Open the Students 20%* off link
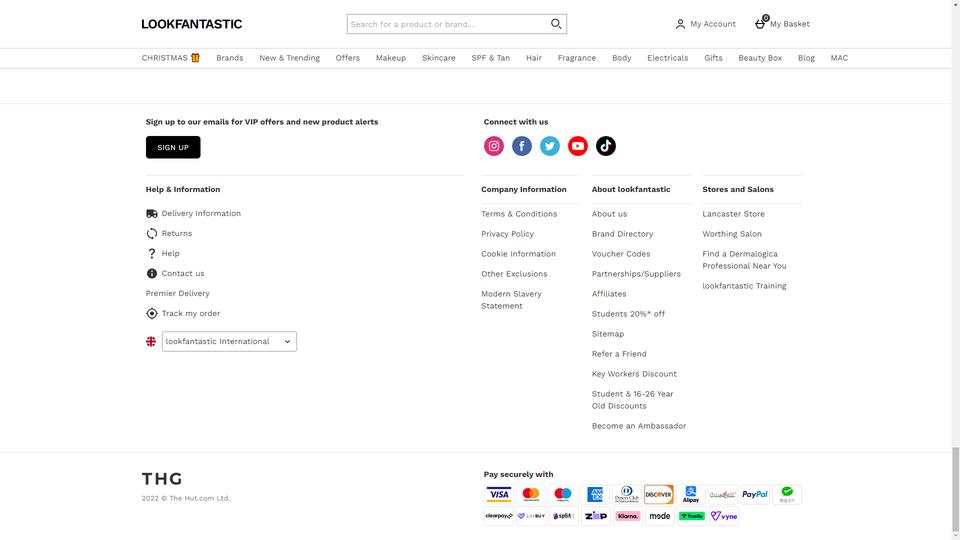This screenshot has width=960, height=540. pyautogui.click(x=628, y=314)
